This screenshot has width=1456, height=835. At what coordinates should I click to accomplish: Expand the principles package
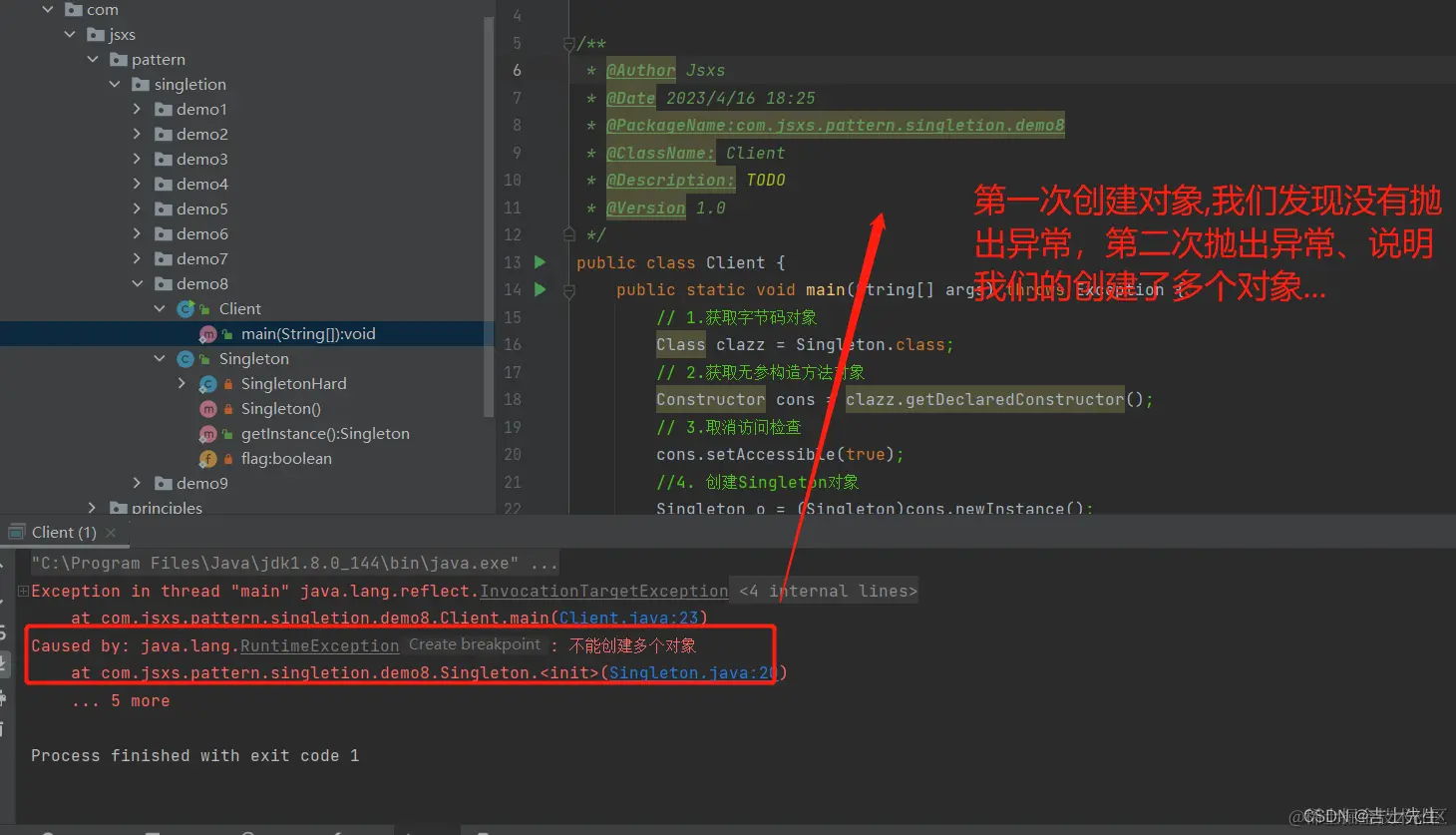point(93,507)
